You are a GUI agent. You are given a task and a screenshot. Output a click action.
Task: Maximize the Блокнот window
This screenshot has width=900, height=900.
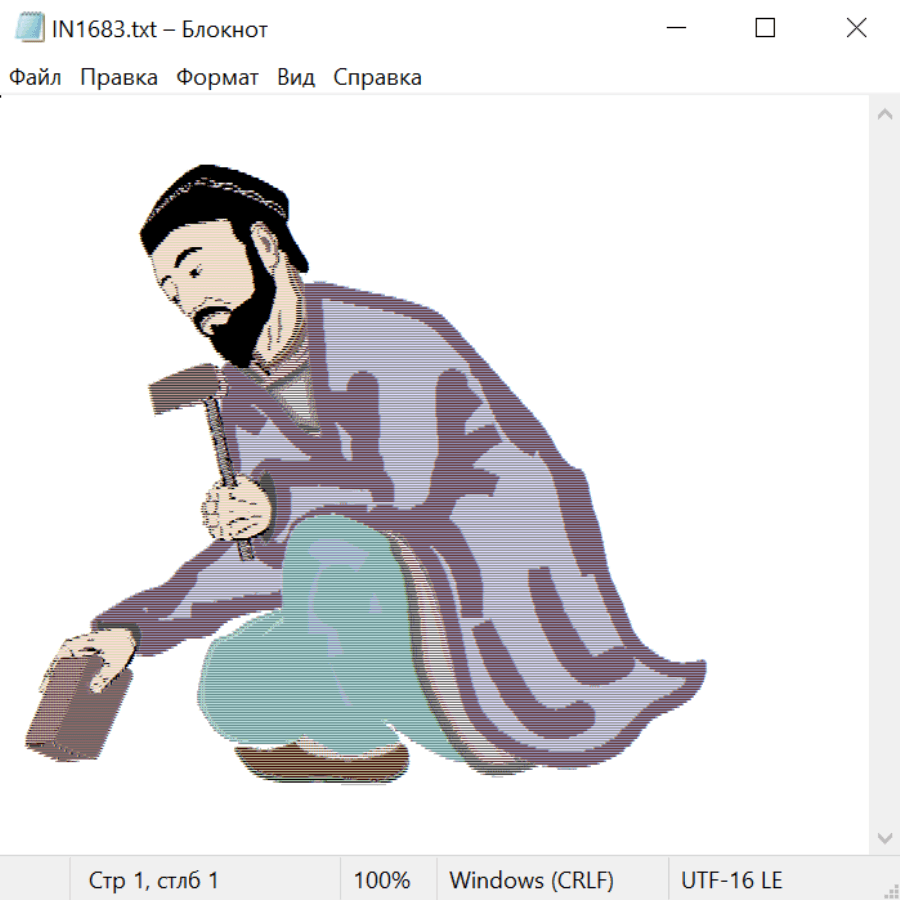pos(765,28)
